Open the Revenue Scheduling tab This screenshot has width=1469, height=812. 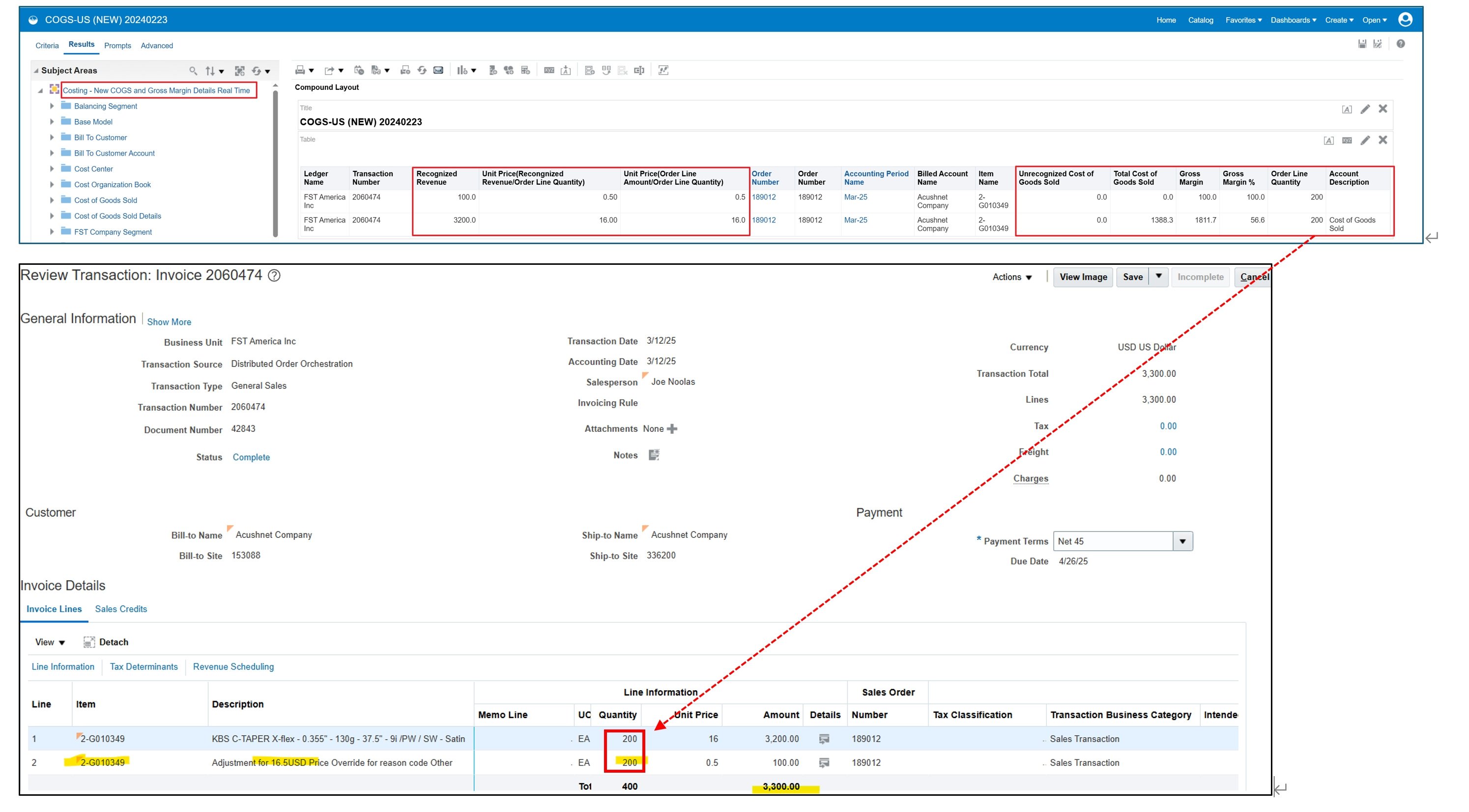[233, 666]
